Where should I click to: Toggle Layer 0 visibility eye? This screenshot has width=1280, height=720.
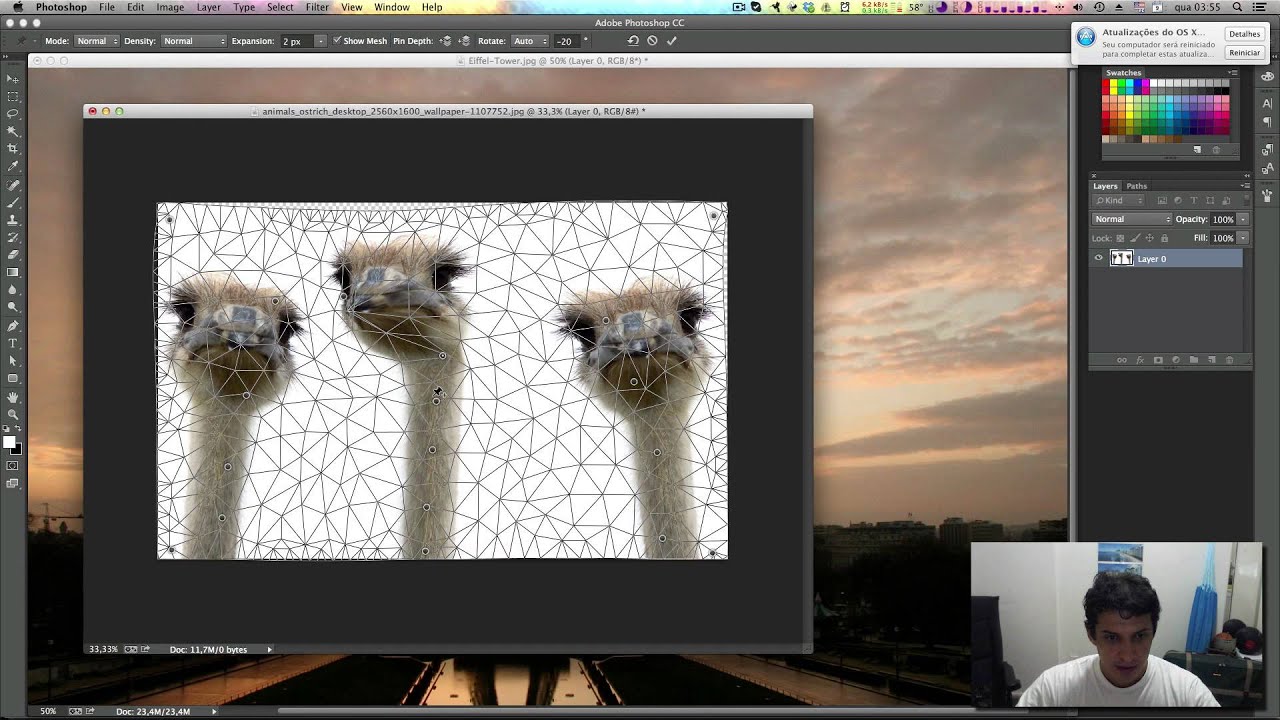[1098, 258]
